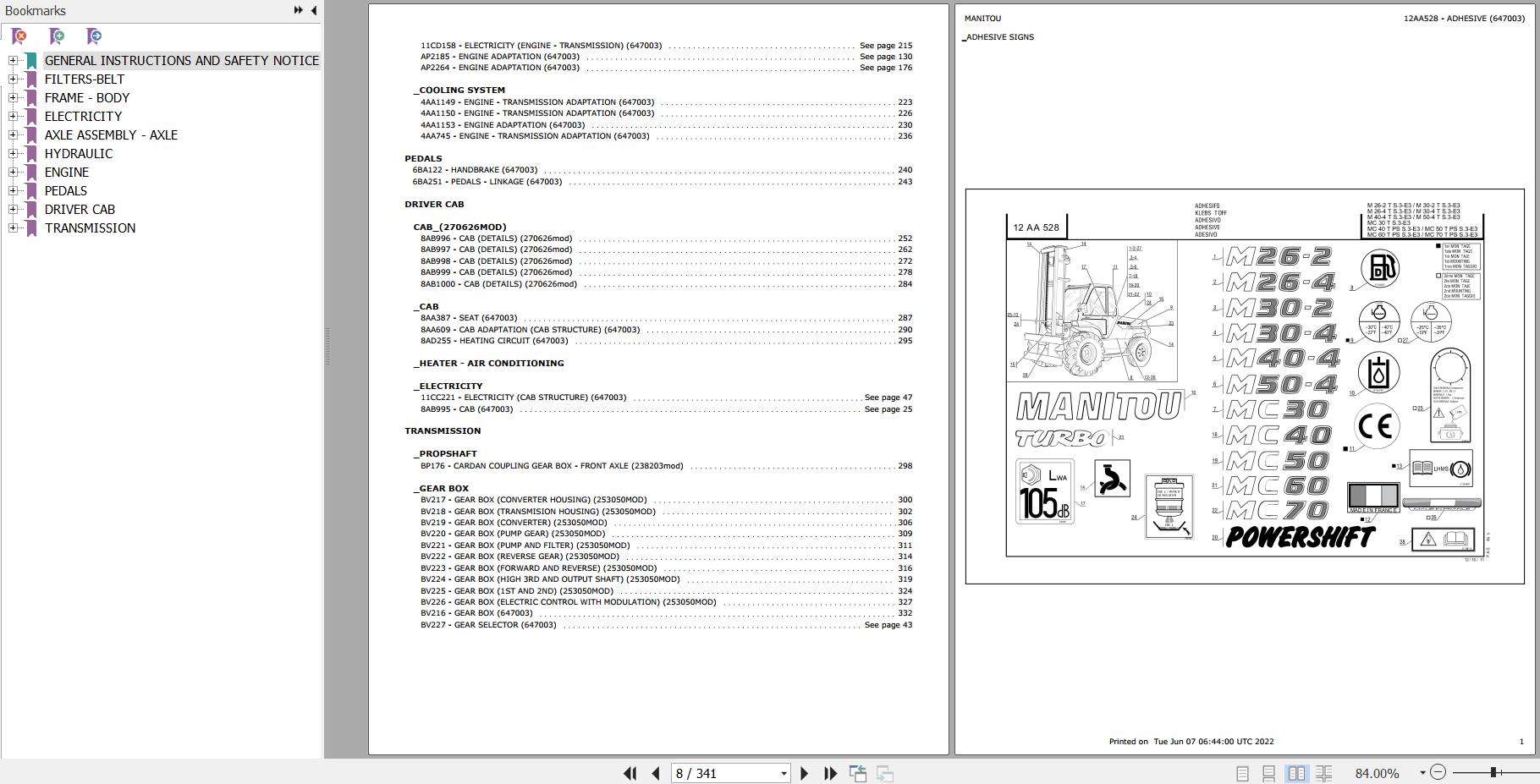Open the ENGINE bookmark
The width and height of the screenshot is (1540, 784).
(x=67, y=173)
